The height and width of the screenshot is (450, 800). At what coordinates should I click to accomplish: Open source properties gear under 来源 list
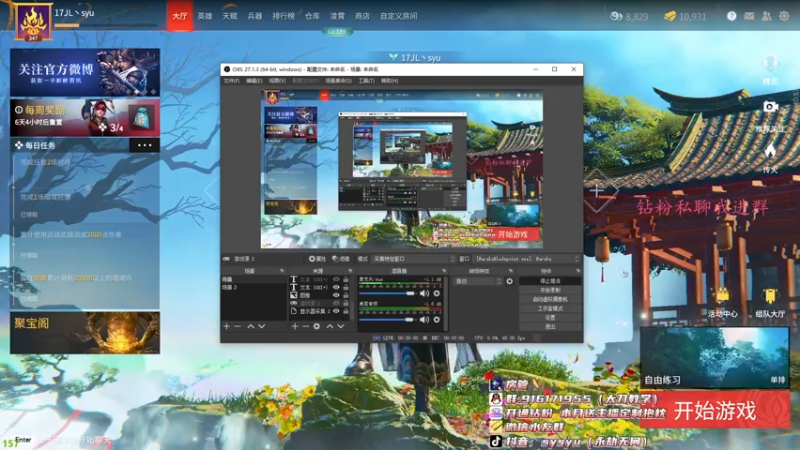pos(317,326)
